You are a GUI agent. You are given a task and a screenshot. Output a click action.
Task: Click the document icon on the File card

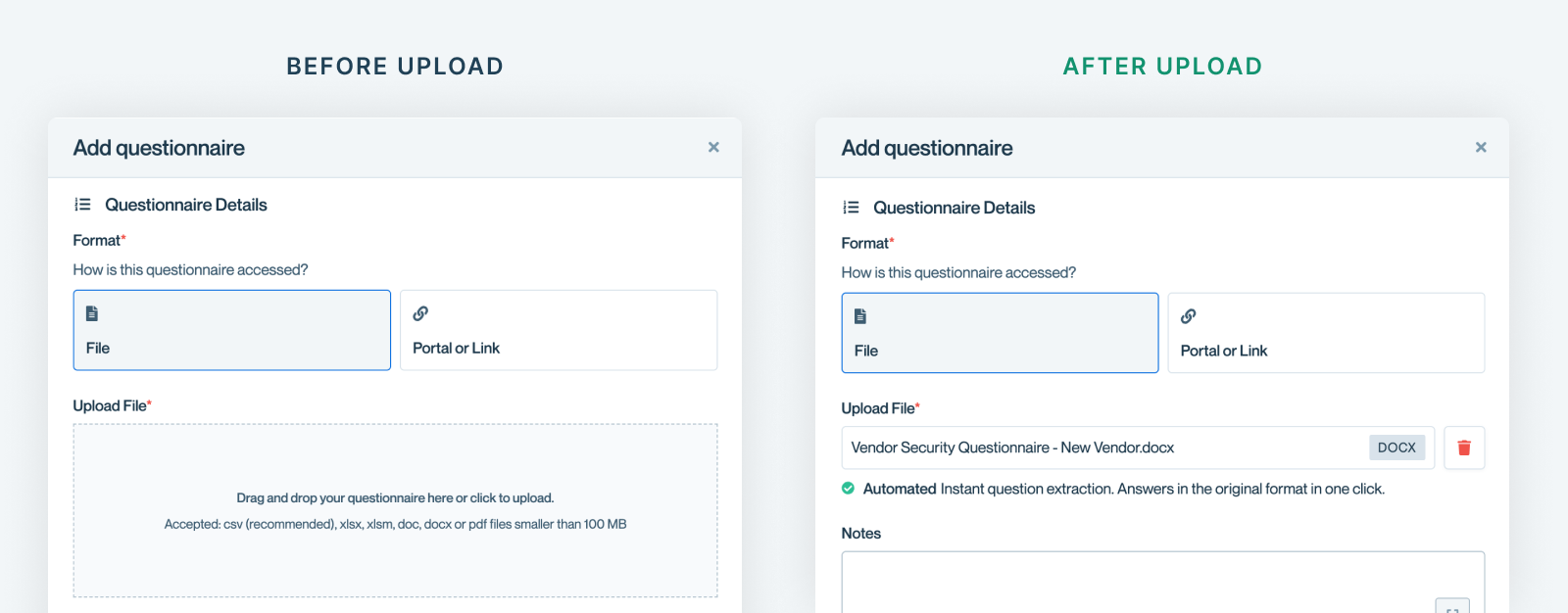(91, 311)
